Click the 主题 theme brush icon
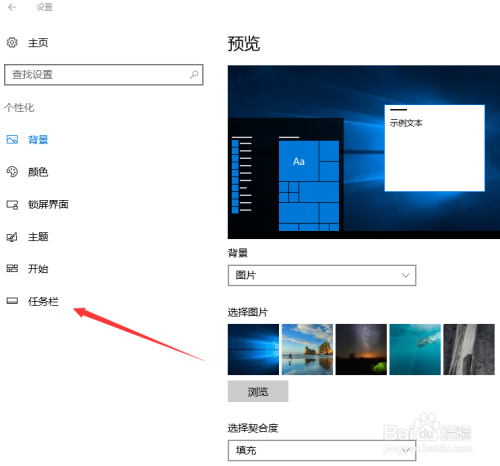 click(12, 237)
